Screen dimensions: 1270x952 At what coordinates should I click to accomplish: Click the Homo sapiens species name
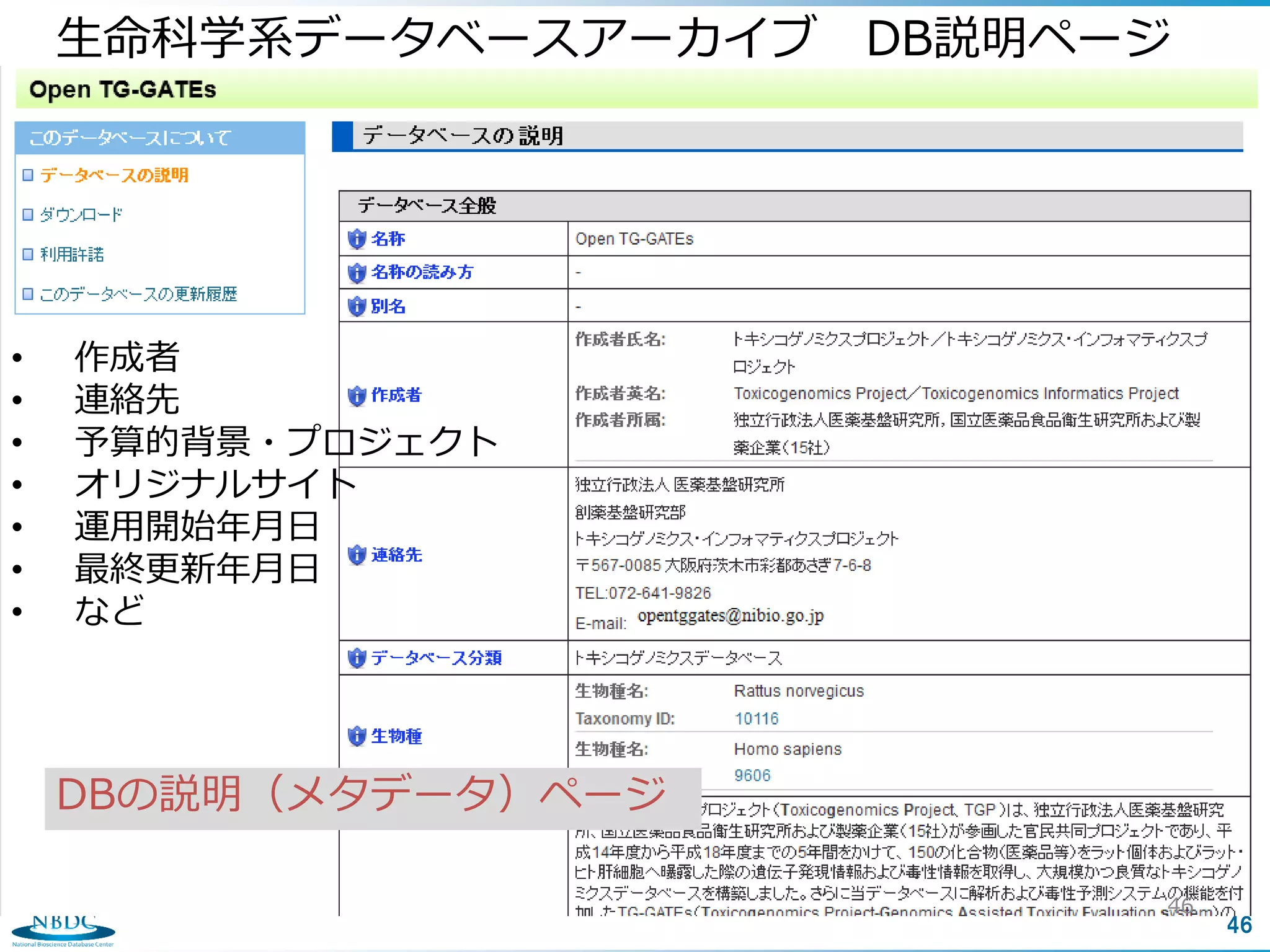(x=788, y=750)
